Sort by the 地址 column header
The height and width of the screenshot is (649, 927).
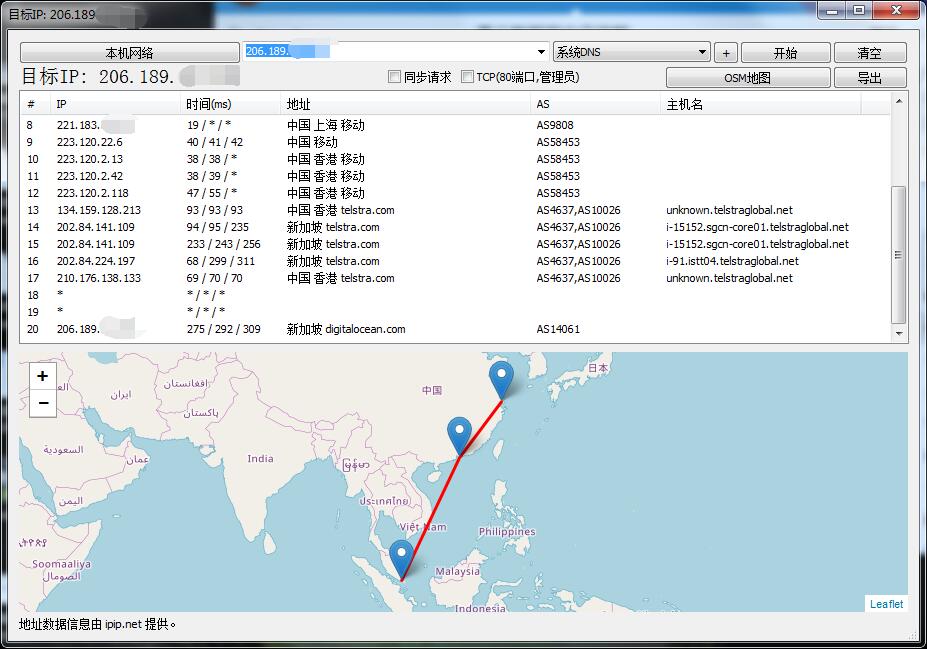point(406,105)
